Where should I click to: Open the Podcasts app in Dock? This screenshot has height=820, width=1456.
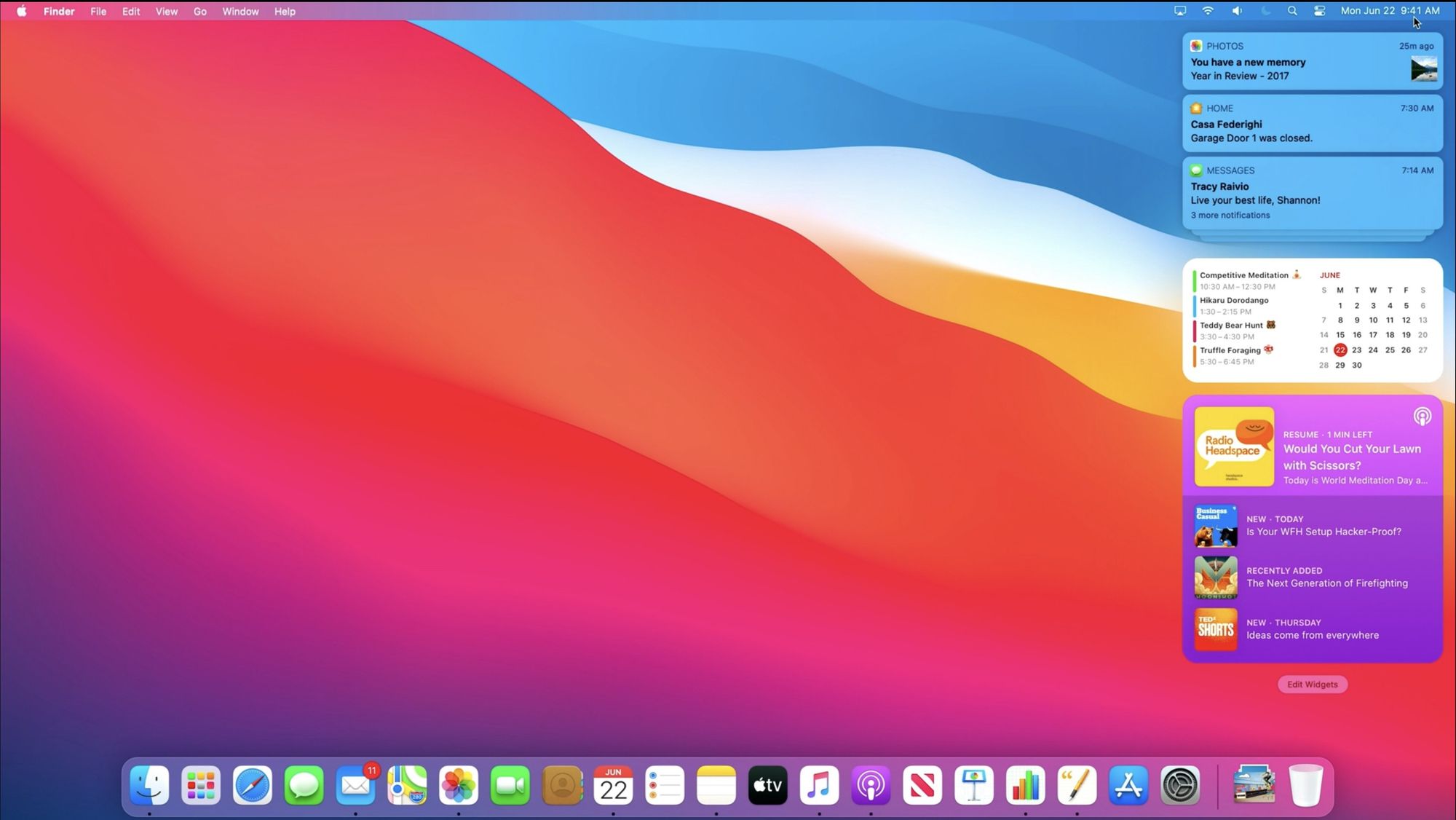coord(871,785)
